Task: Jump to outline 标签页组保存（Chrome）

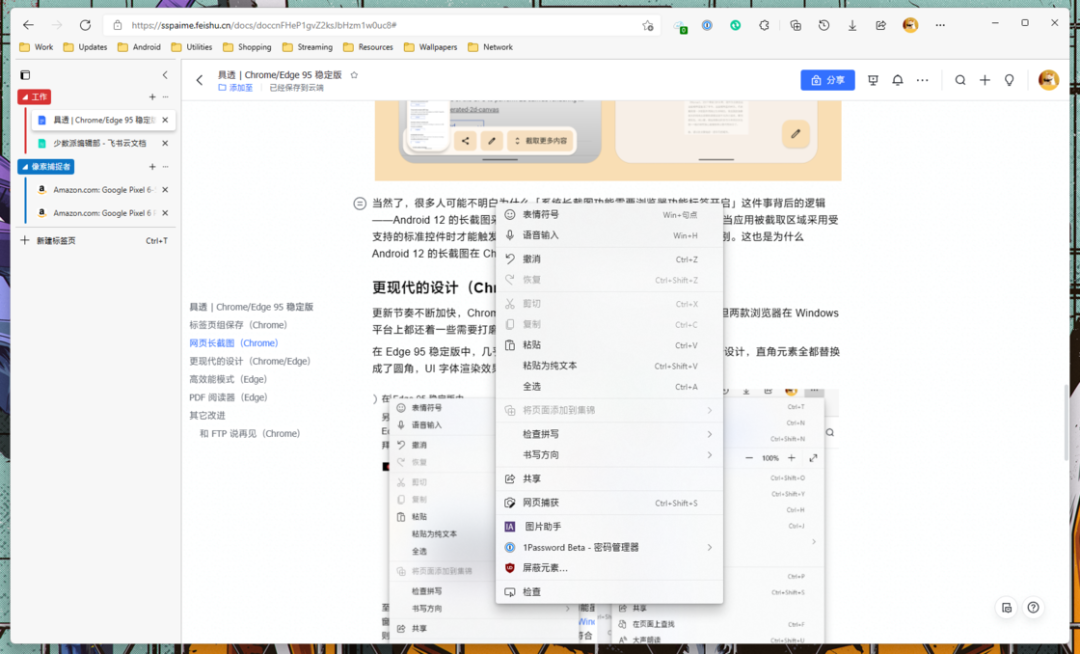Action: pos(238,325)
